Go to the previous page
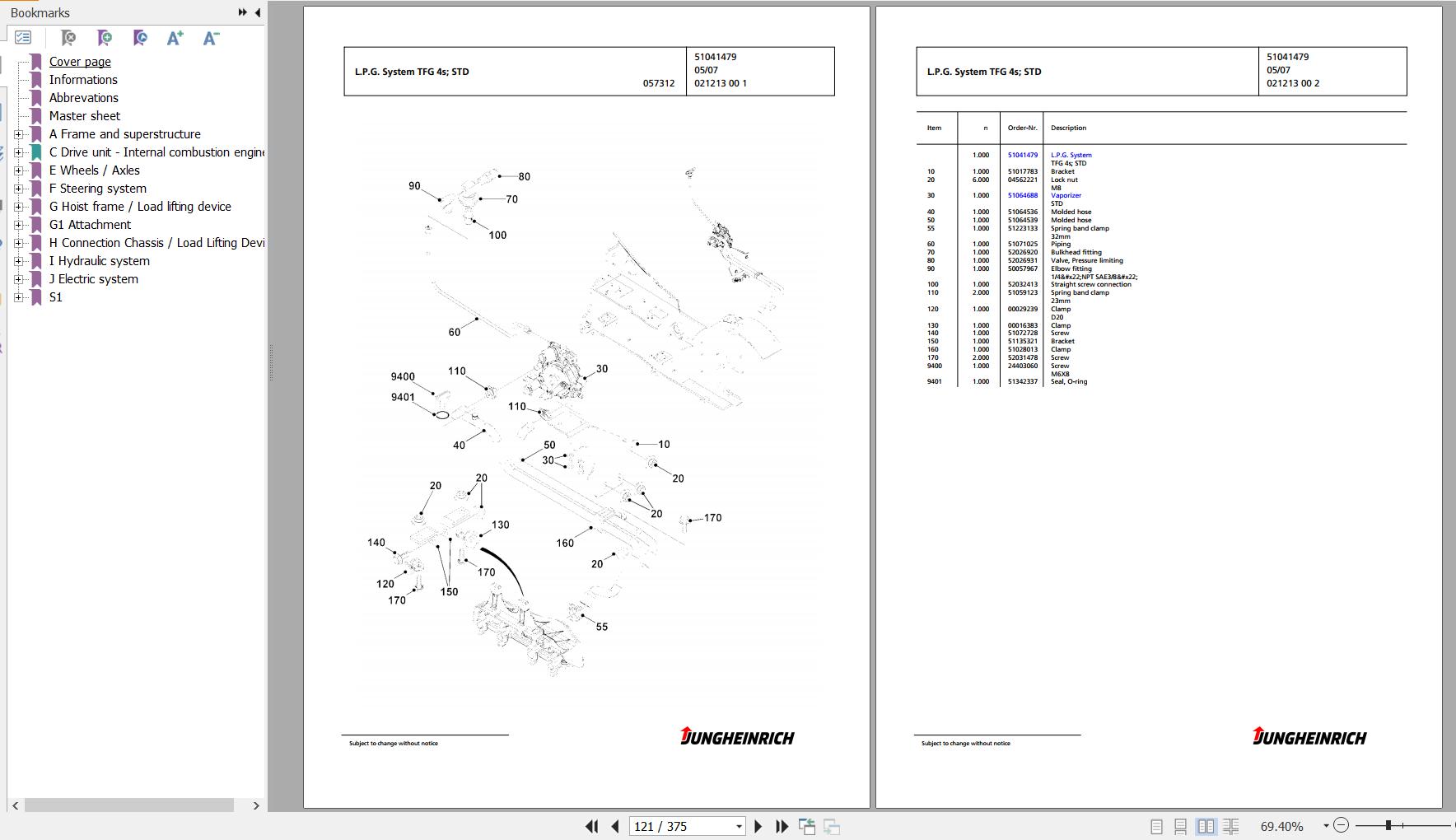The width and height of the screenshot is (1456, 840). click(615, 826)
